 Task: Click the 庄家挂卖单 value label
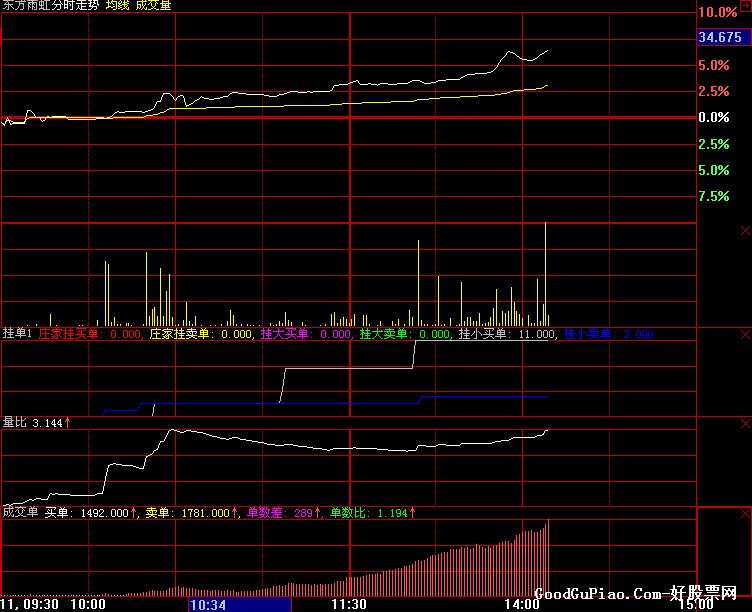200,334
